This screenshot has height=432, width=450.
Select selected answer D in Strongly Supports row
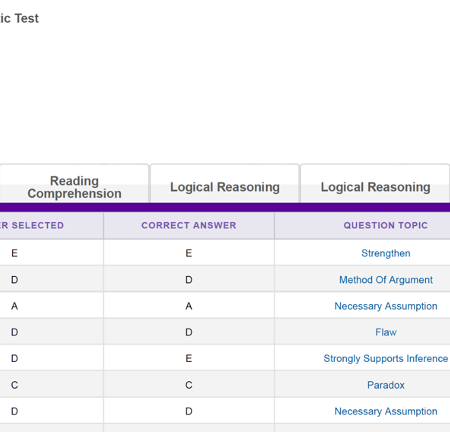tap(14, 359)
